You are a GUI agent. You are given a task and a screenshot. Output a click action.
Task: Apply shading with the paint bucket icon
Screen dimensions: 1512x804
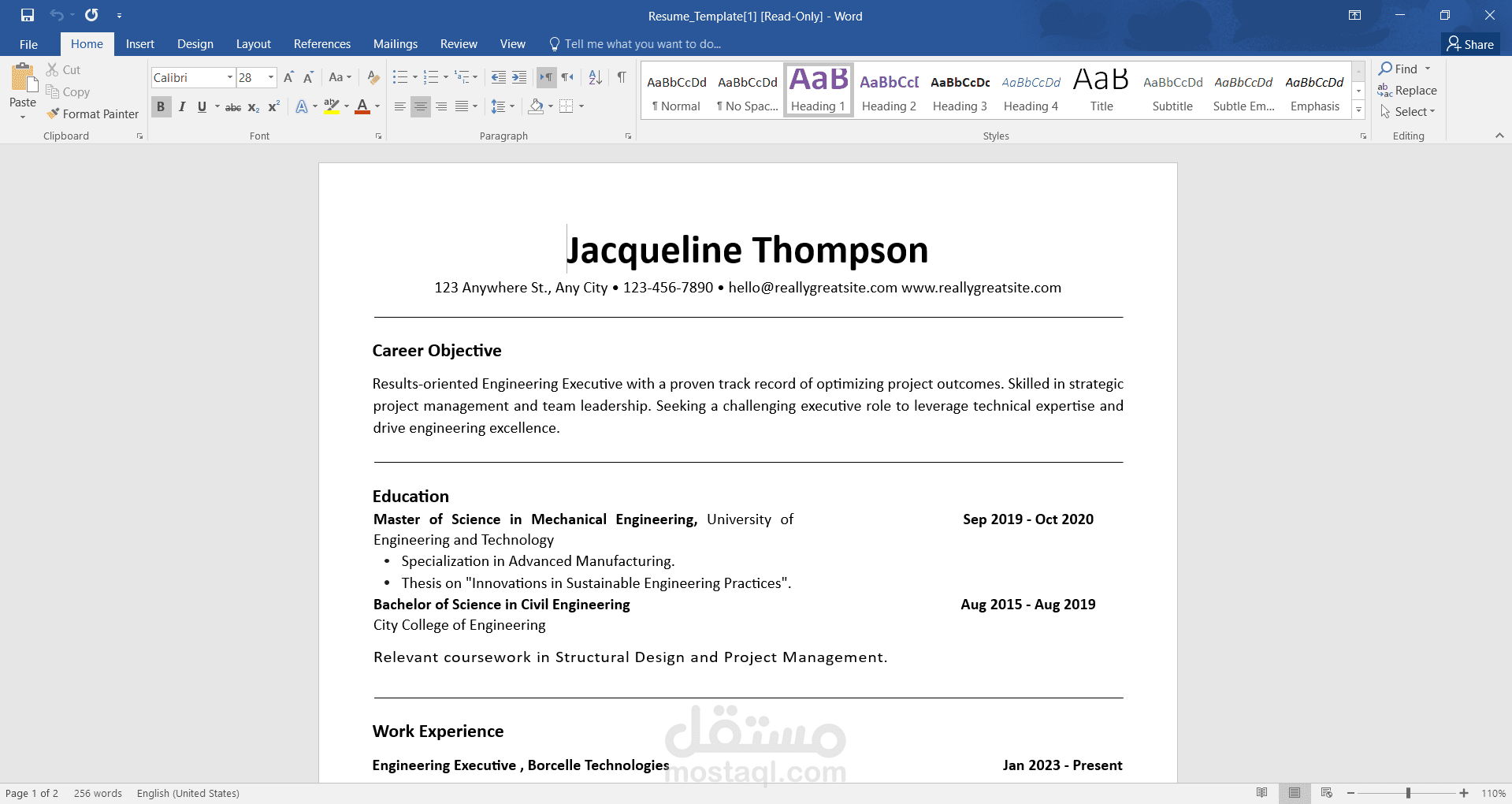(536, 106)
